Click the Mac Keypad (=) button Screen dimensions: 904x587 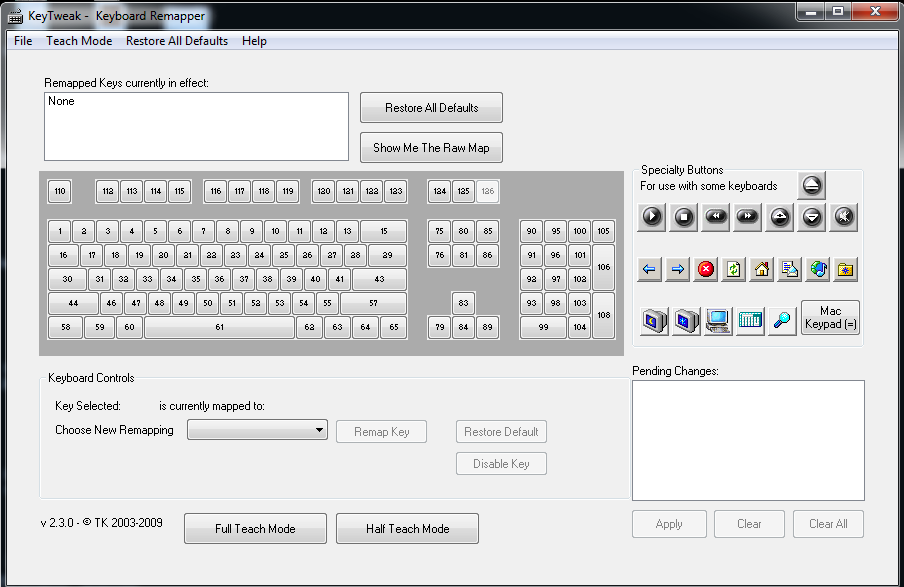pyautogui.click(x=830, y=318)
